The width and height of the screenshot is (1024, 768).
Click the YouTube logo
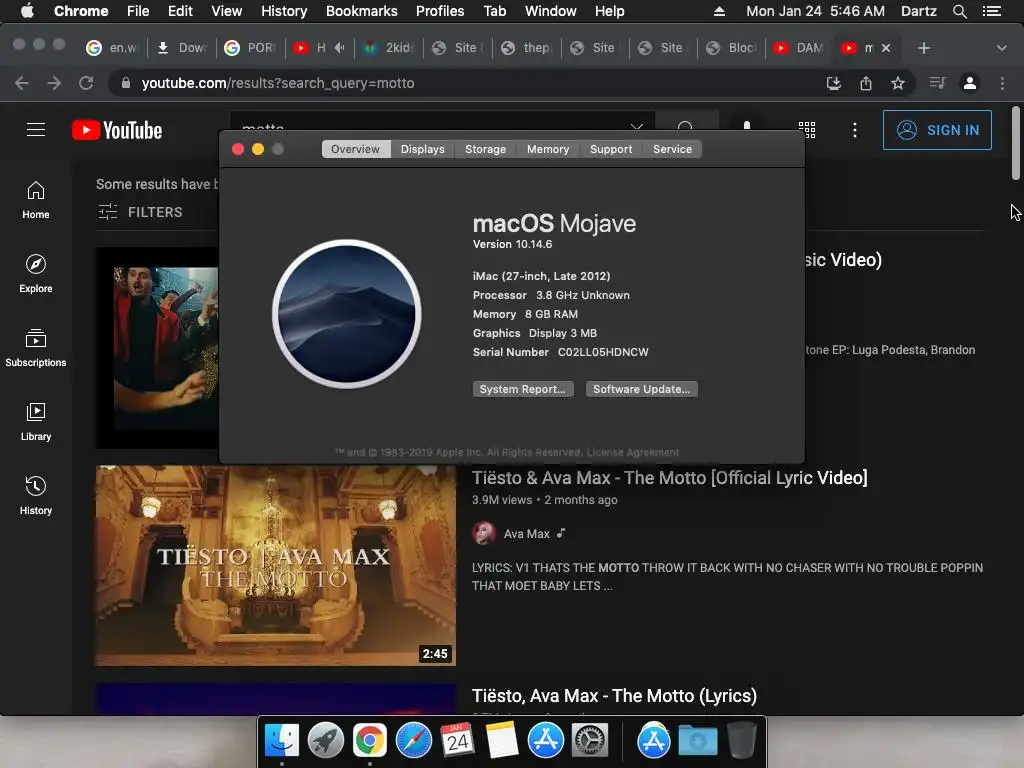pos(117,130)
